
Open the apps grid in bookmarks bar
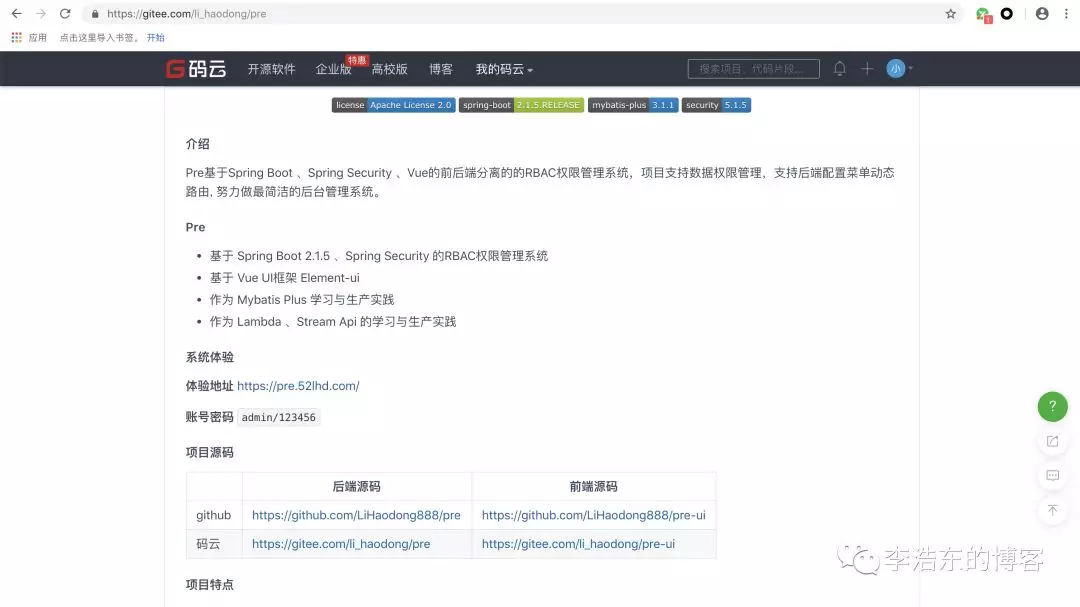click(x=17, y=37)
